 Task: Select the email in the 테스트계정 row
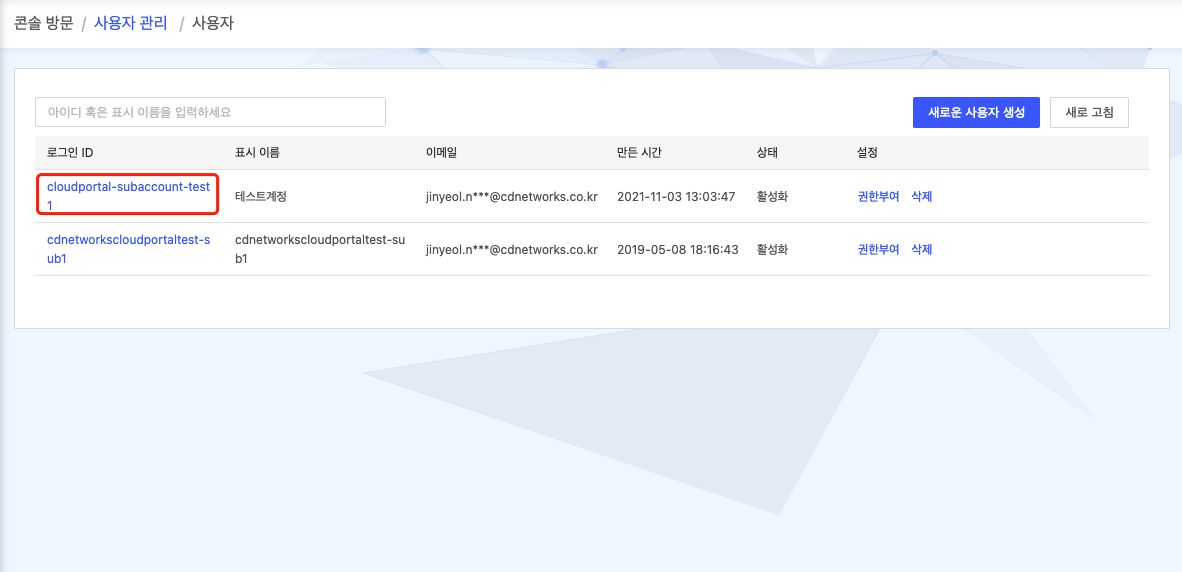point(512,196)
